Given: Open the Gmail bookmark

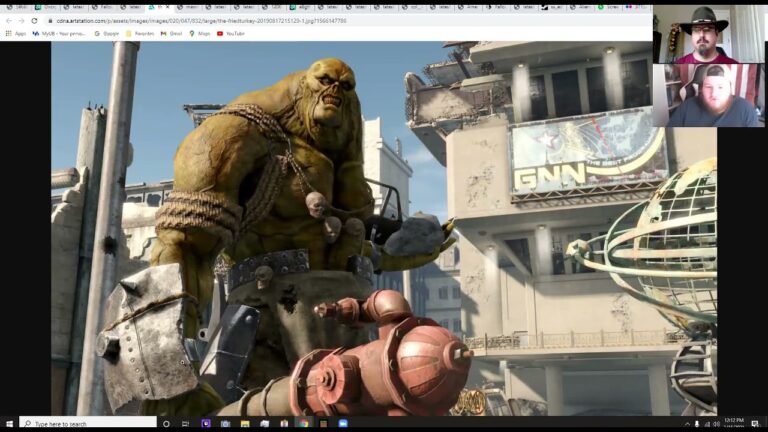Looking at the screenshot, I should [171, 33].
